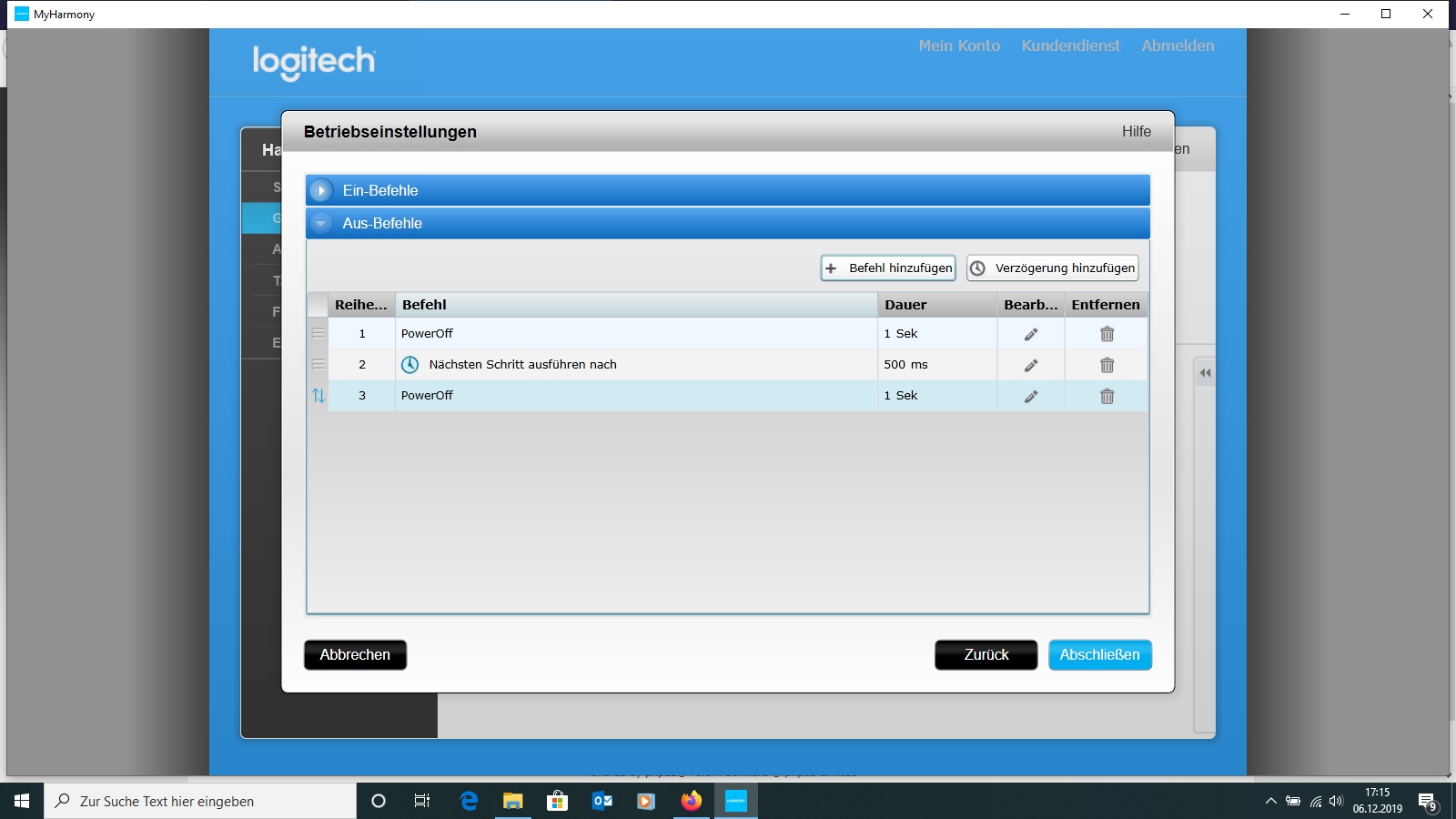Viewport: 1456px width, 819px height.
Task: Delete the first PowerOff command
Action: tap(1107, 334)
